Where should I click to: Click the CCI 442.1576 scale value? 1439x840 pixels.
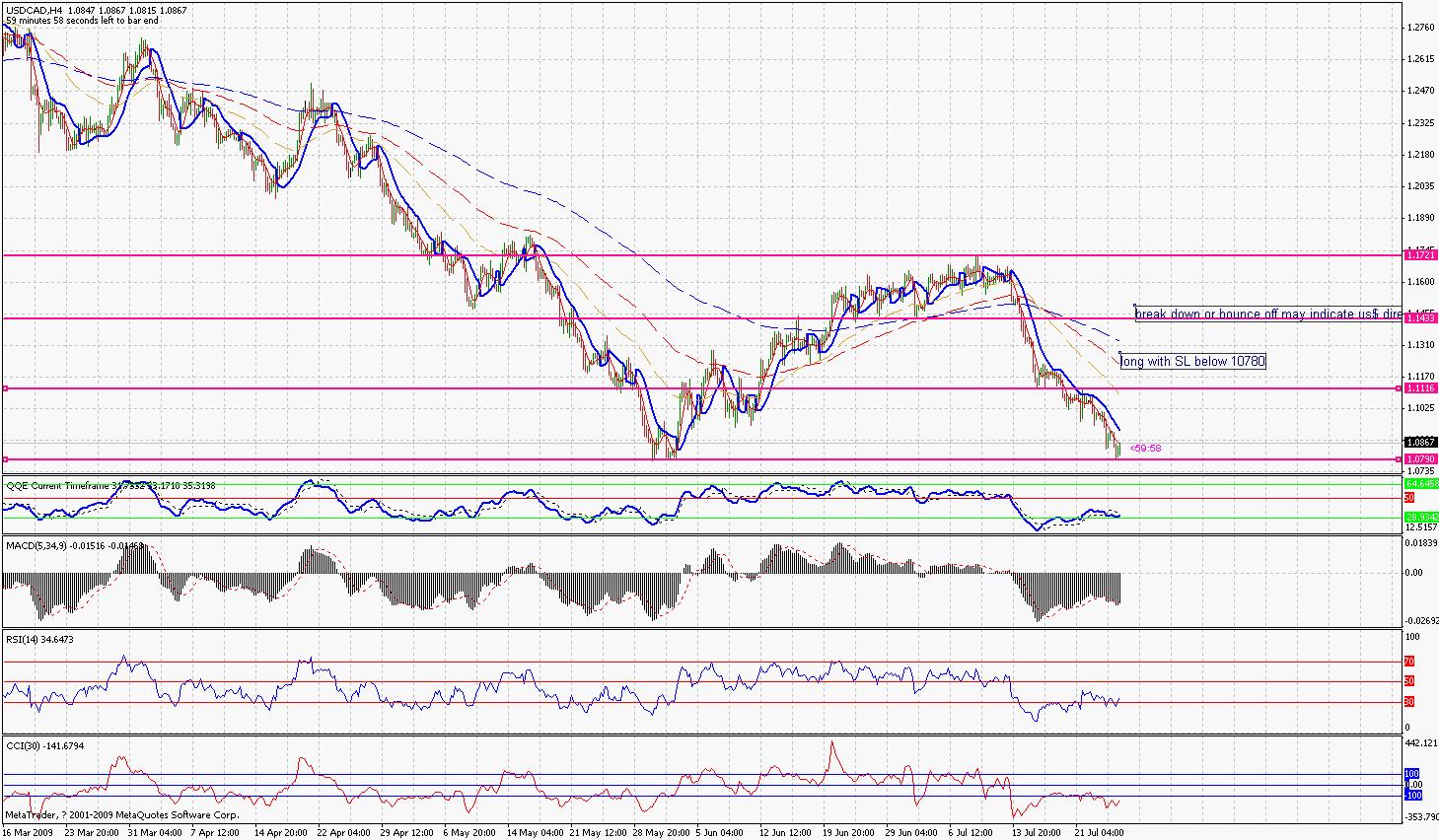tap(1421, 743)
